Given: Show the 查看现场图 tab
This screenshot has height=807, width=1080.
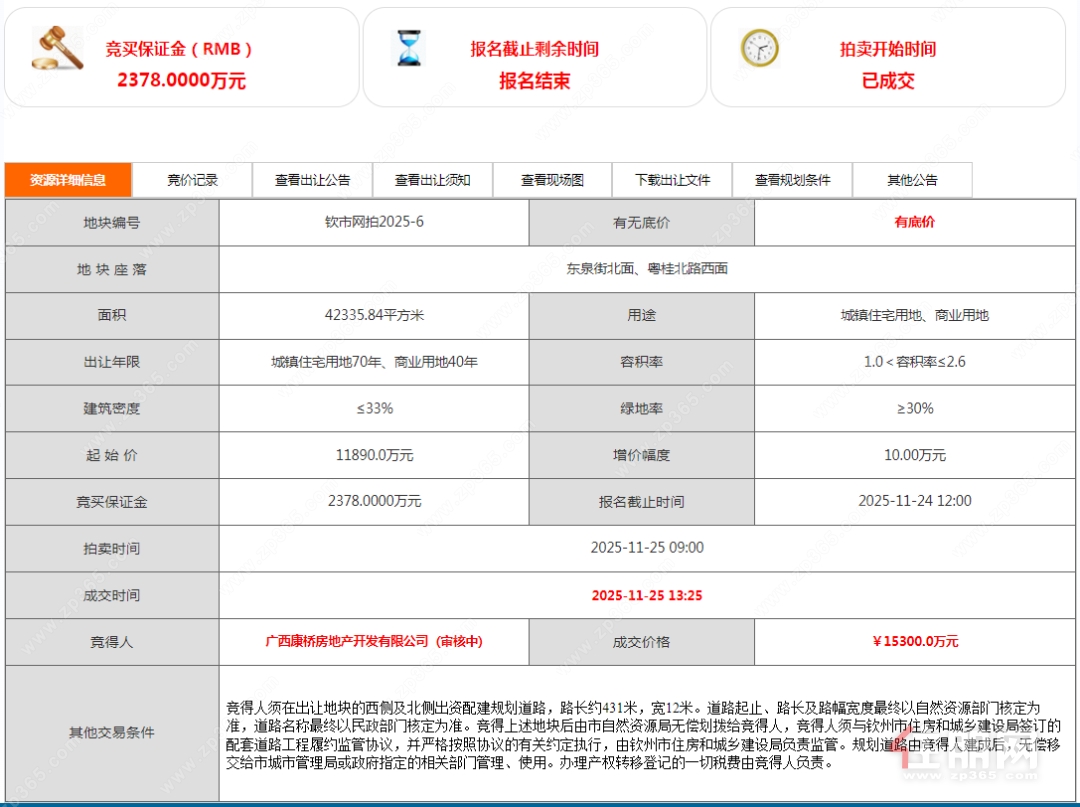Looking at the screenshot, I should (x=552, y=180).
